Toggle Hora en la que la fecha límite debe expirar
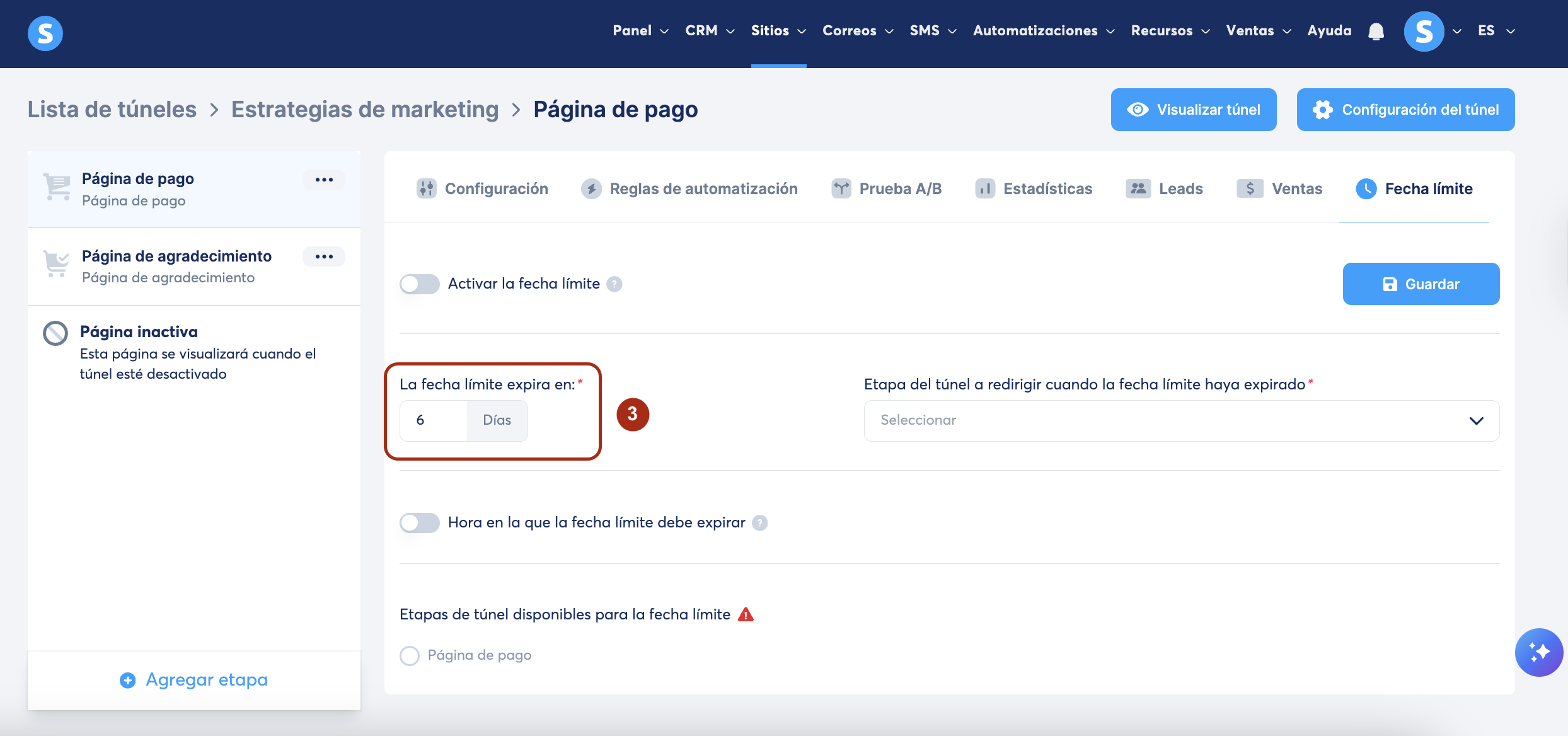The height and width of the screenshot is (736, 1568). point(420,523)
